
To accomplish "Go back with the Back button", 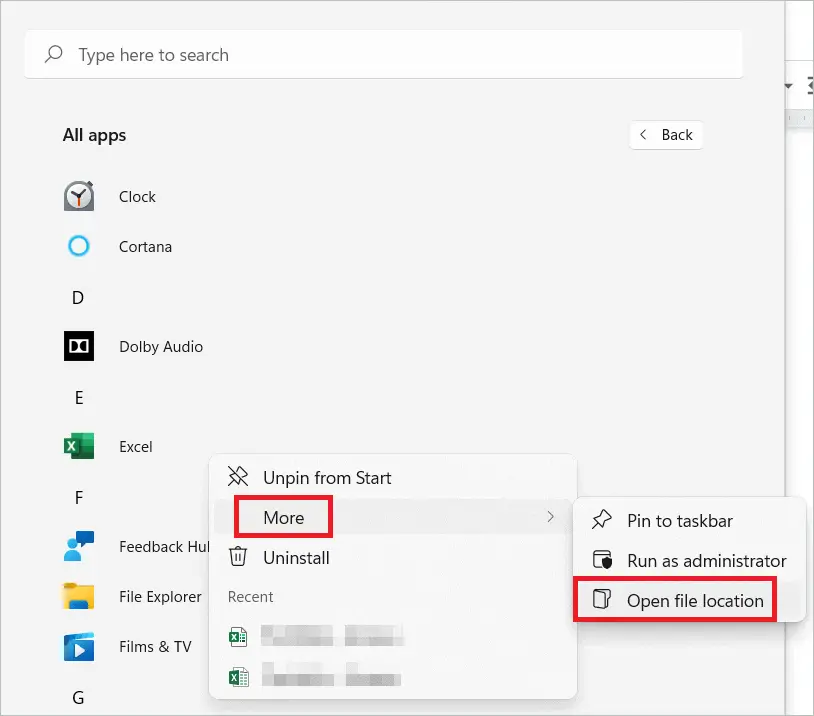I will [x=666, y=135].
